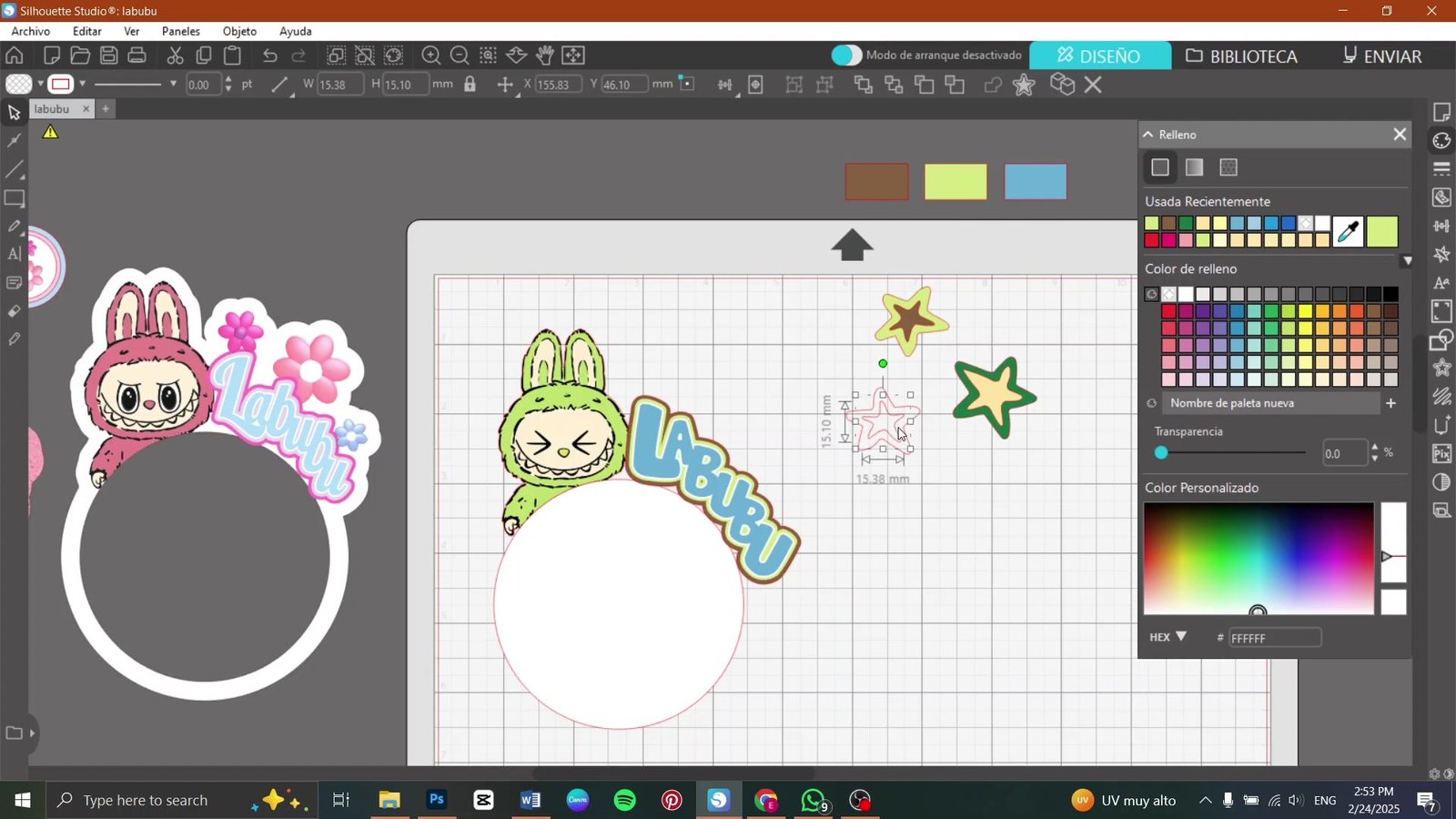Click the Home icon
Screen dimensions: 1456x819
click(15, 56)
